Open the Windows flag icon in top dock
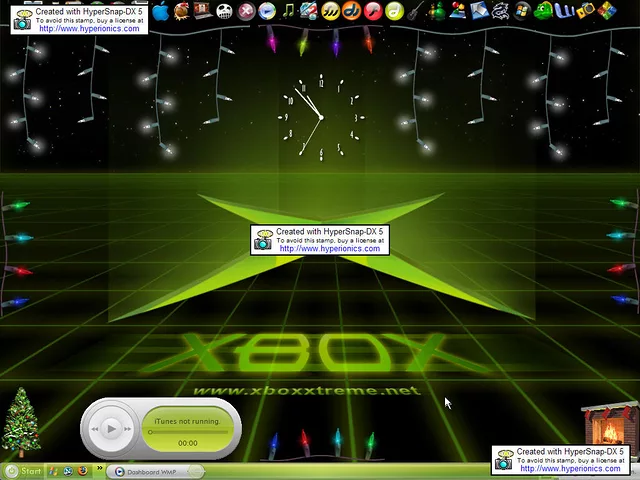 click(x=521, y=11)
